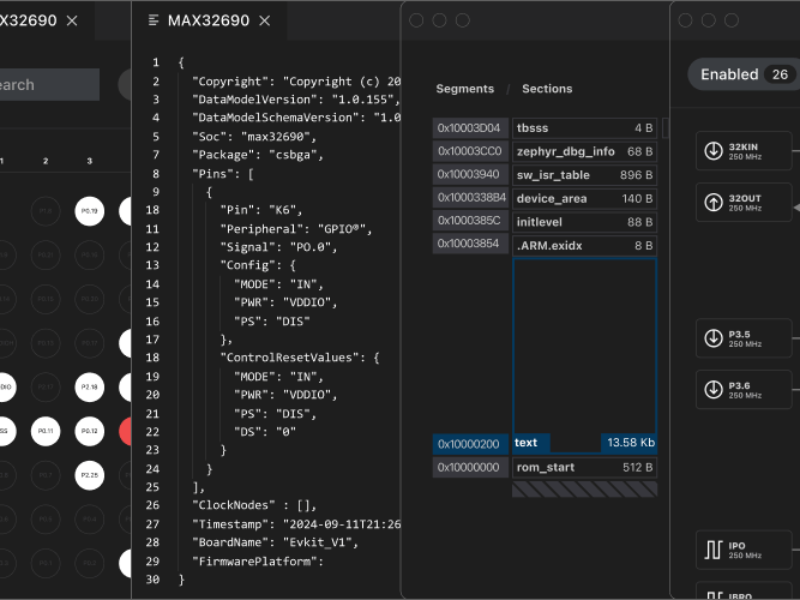Toggle the Enabled filter pill
The height and width of the screenshot is (600, 800).
[x=741, y=74]
